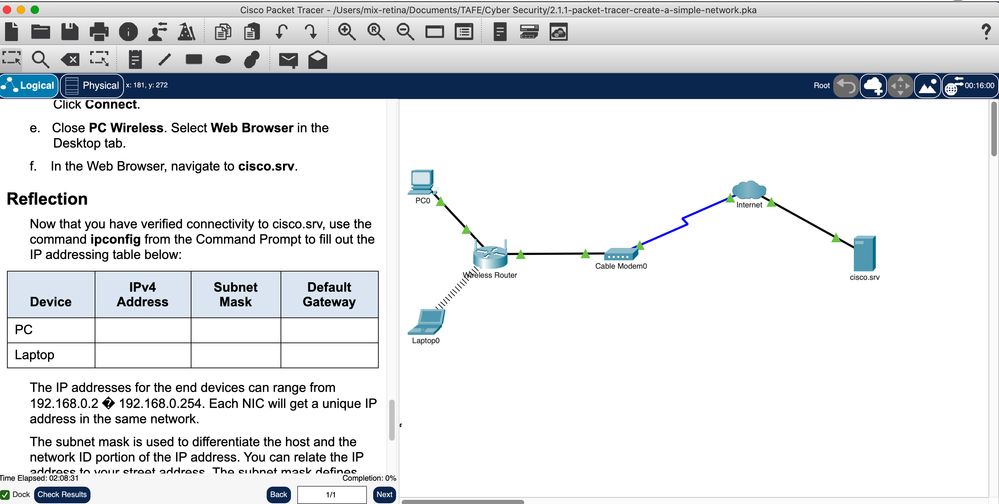Select the PC0 device
Viewport: 999px width, 504px height.
(421, 183)
